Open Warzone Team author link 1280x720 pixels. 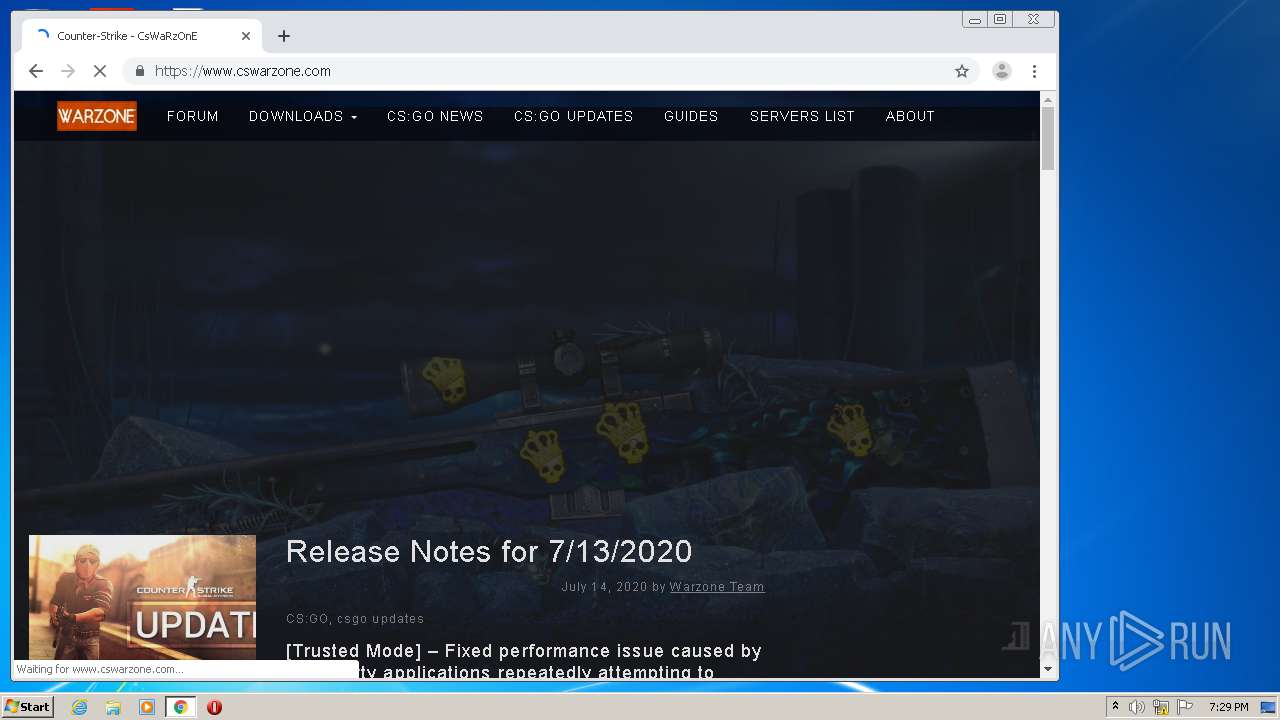pyautogui.click(x=717, y=587)
